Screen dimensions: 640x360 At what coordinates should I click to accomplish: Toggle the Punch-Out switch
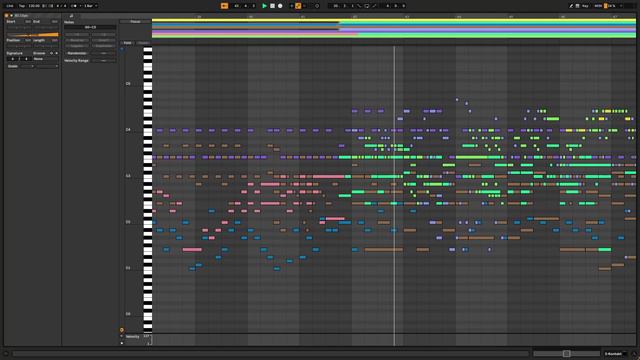374,6
